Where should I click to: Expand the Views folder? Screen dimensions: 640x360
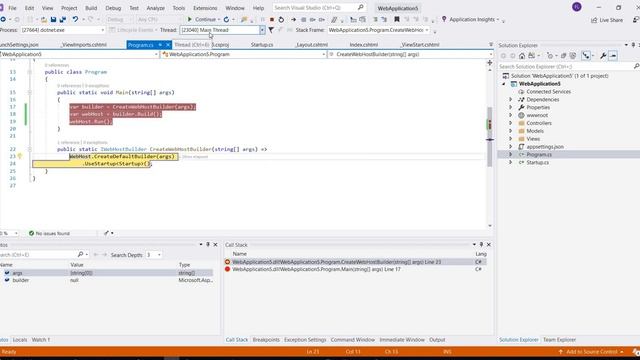coord(510,139)
